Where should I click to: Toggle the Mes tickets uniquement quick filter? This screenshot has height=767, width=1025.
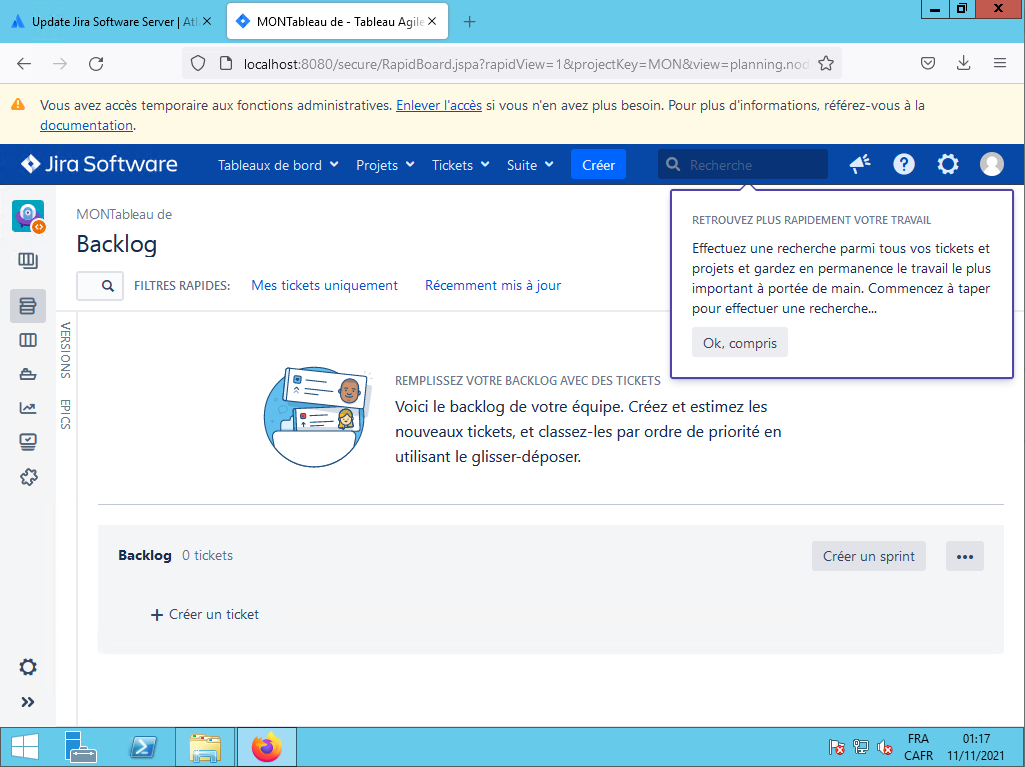pos(324,285)
